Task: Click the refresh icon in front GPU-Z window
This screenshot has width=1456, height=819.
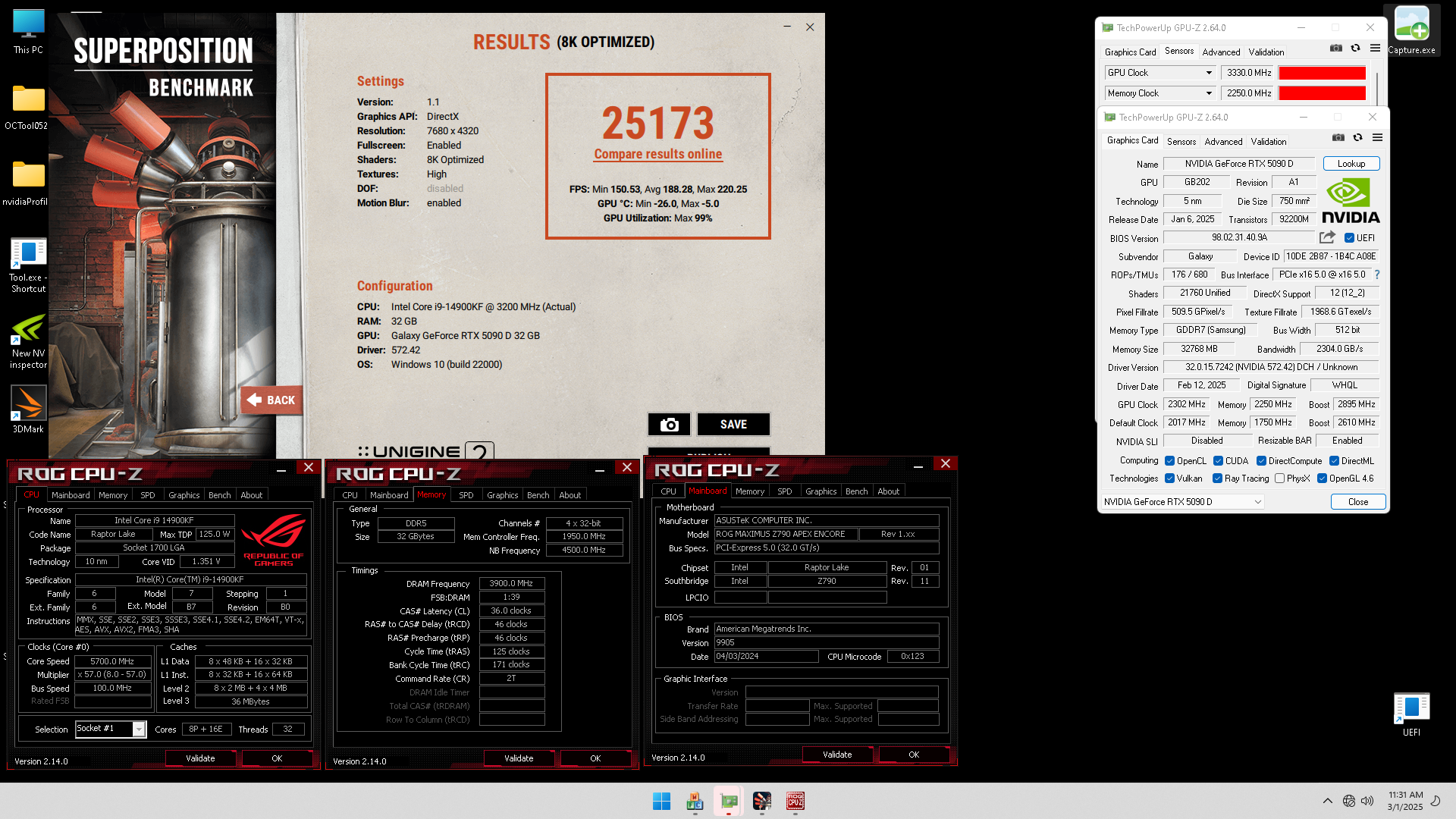Action: pos(1358,138)
